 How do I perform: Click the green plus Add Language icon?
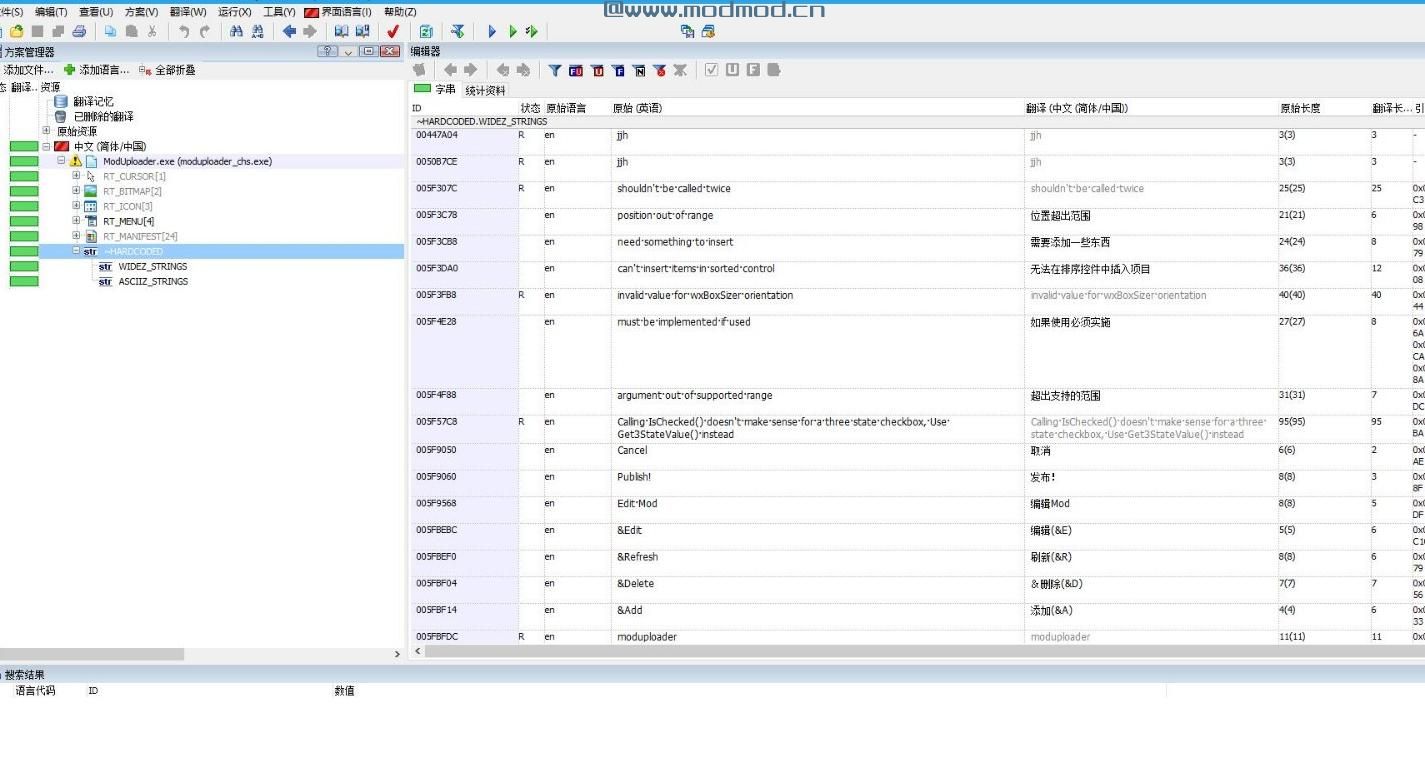click(69, 70)
